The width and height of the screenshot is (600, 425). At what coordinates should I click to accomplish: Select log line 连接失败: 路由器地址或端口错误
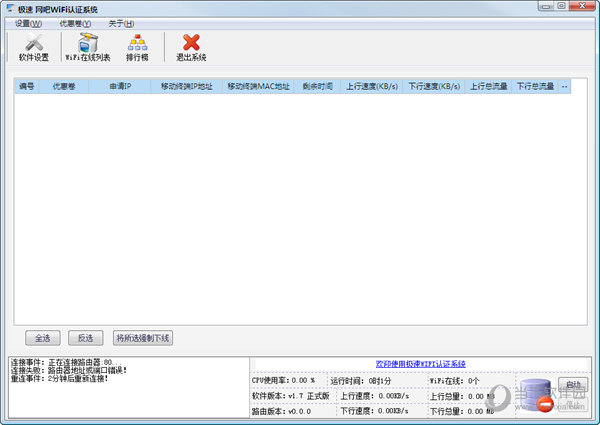[69, 370]
